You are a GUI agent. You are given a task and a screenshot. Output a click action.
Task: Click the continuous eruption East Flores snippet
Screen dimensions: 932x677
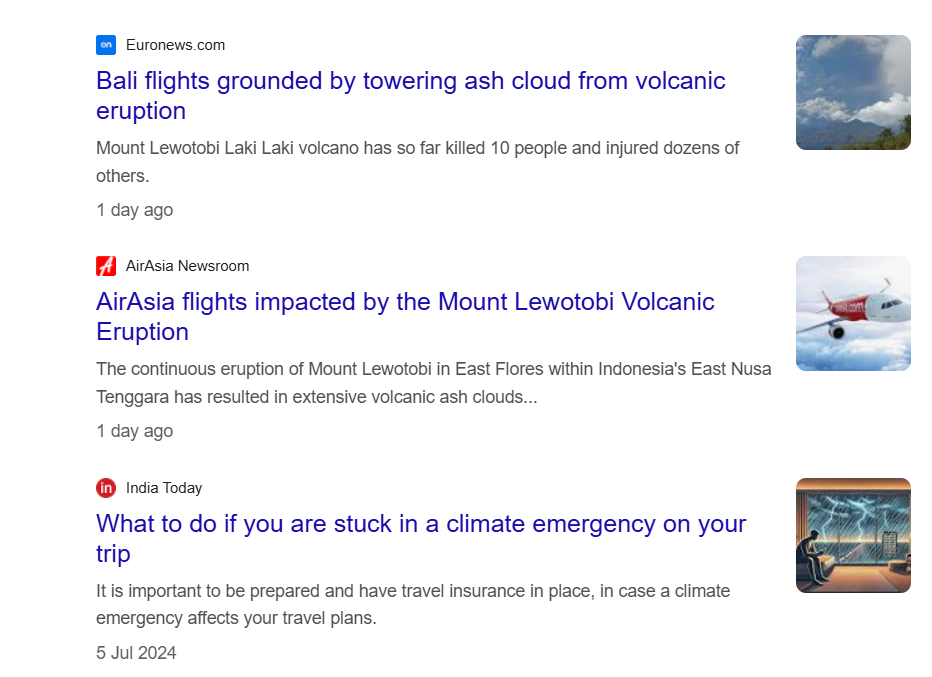(433, 369)
